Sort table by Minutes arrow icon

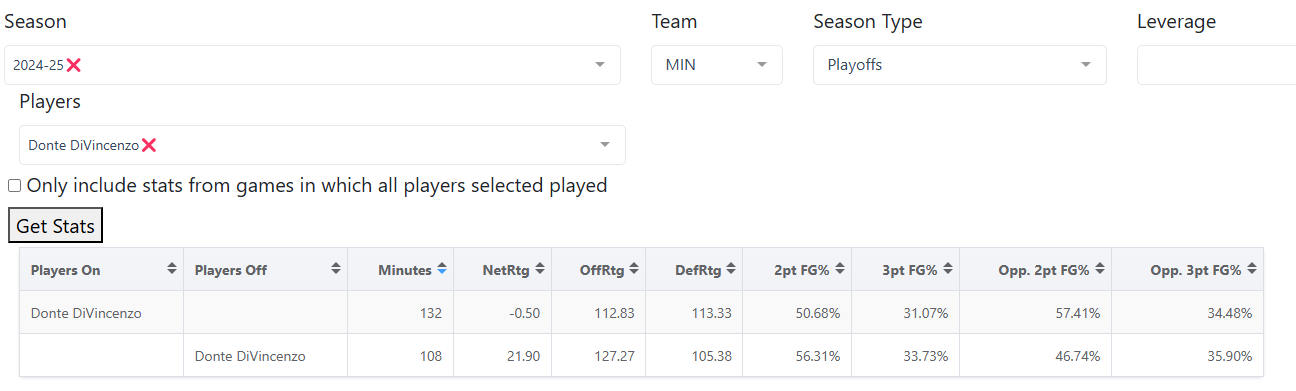441,270
